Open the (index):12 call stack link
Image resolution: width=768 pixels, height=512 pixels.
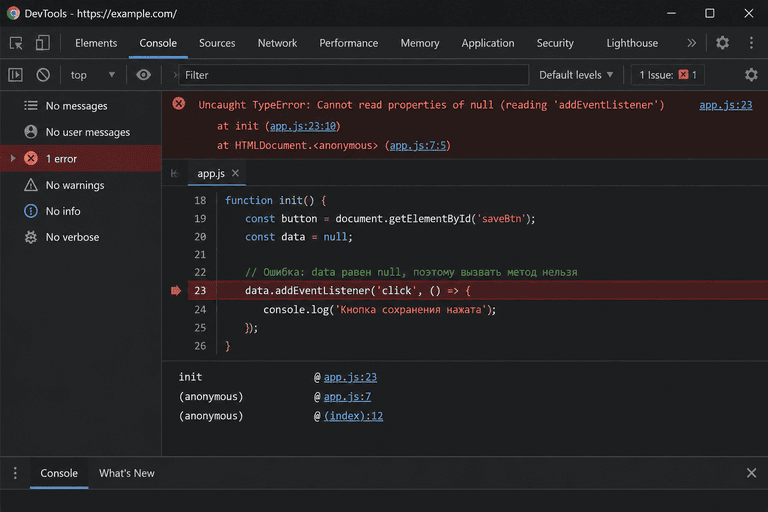pyautogui.click(x=353, y=416)
